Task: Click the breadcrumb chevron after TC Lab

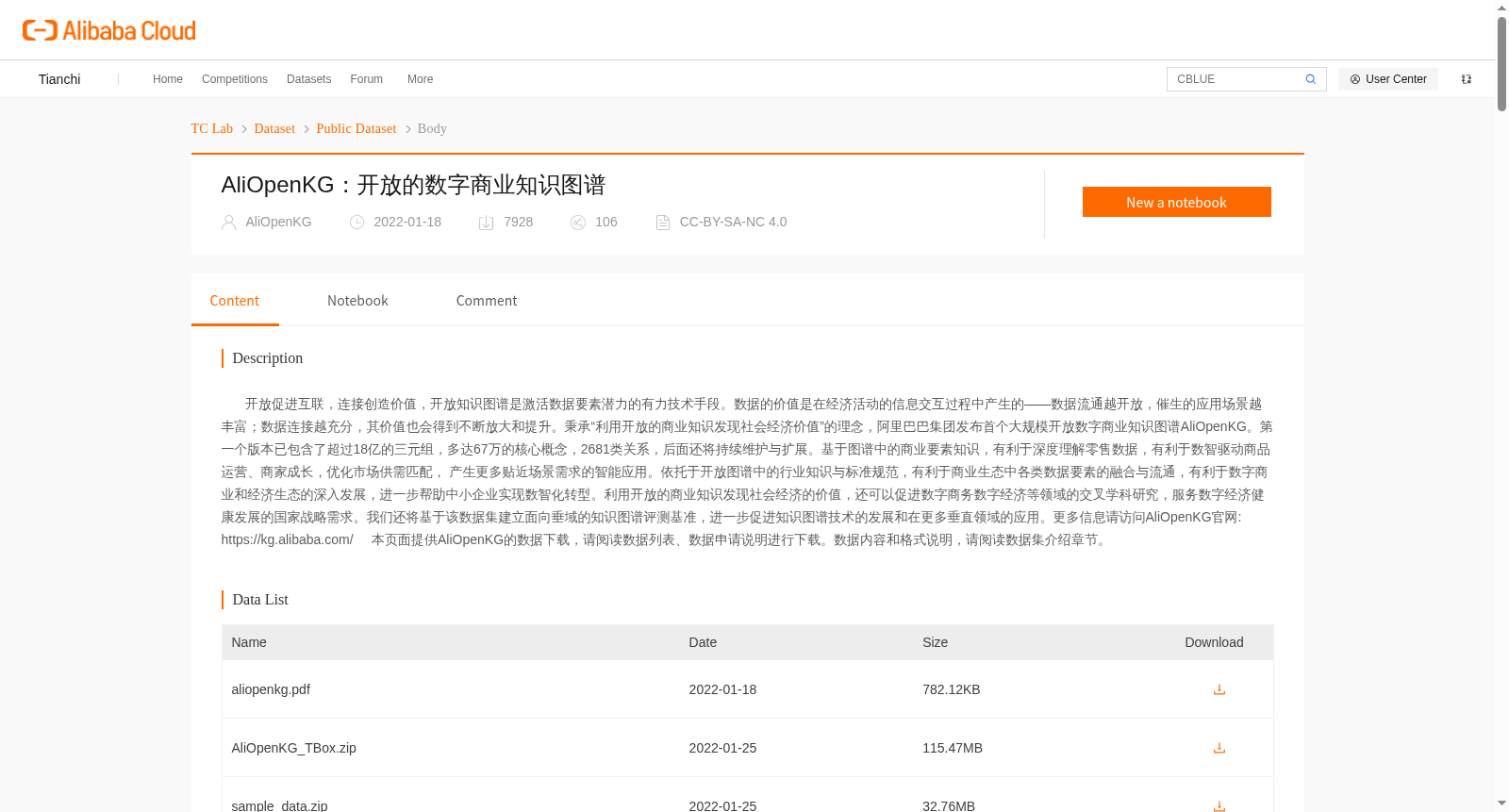Action: [243, 129]
